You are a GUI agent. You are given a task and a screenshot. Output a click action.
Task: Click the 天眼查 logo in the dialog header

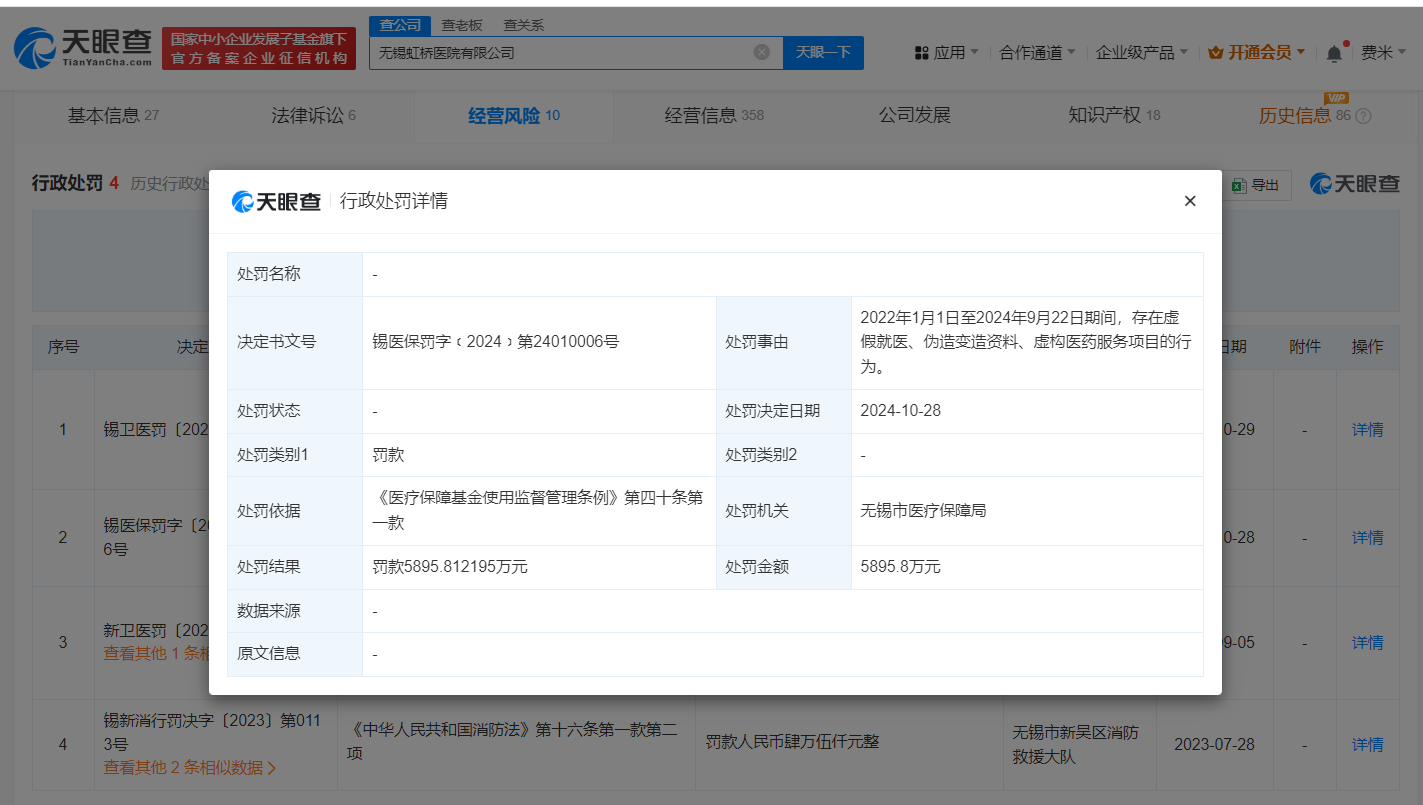pos(276,201)
